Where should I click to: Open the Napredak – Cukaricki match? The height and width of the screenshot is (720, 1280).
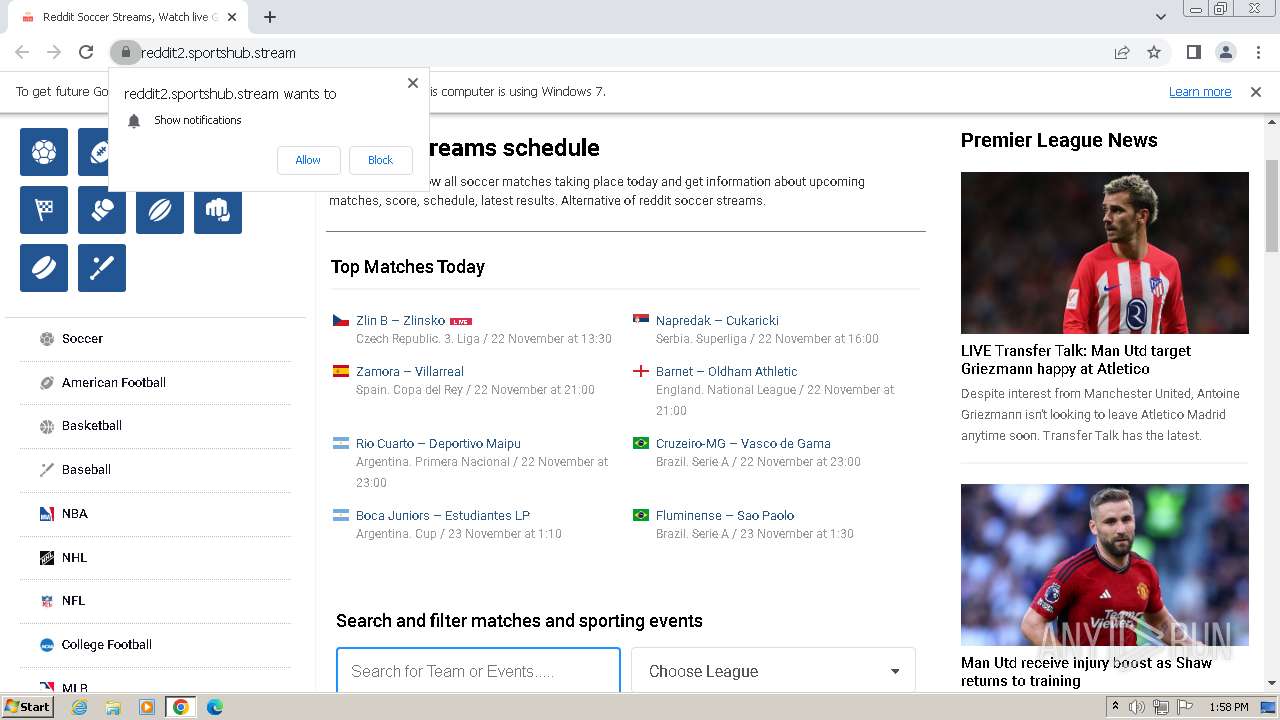coord(717,321)
